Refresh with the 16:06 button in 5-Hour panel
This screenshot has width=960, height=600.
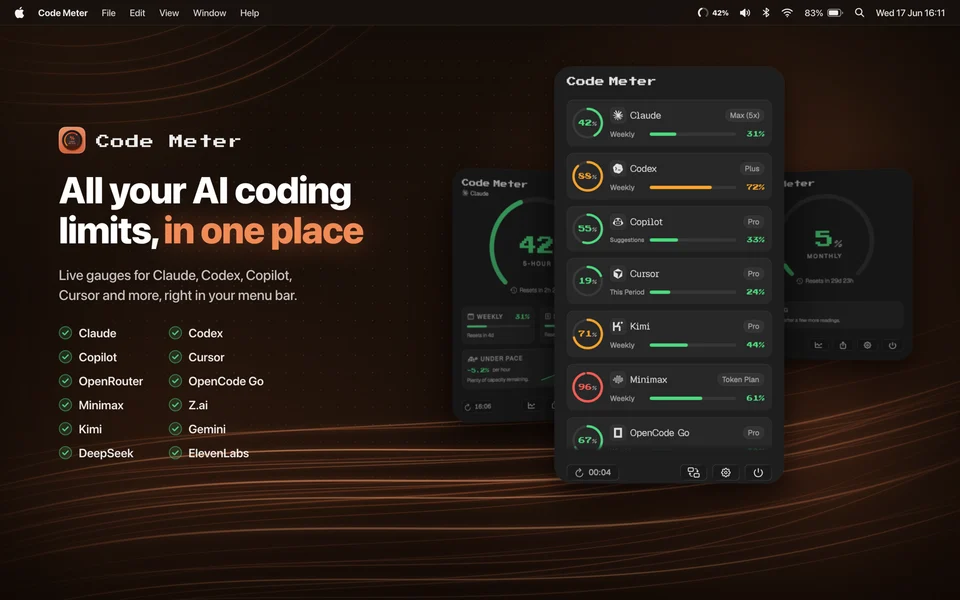click(x=478, y=407)
